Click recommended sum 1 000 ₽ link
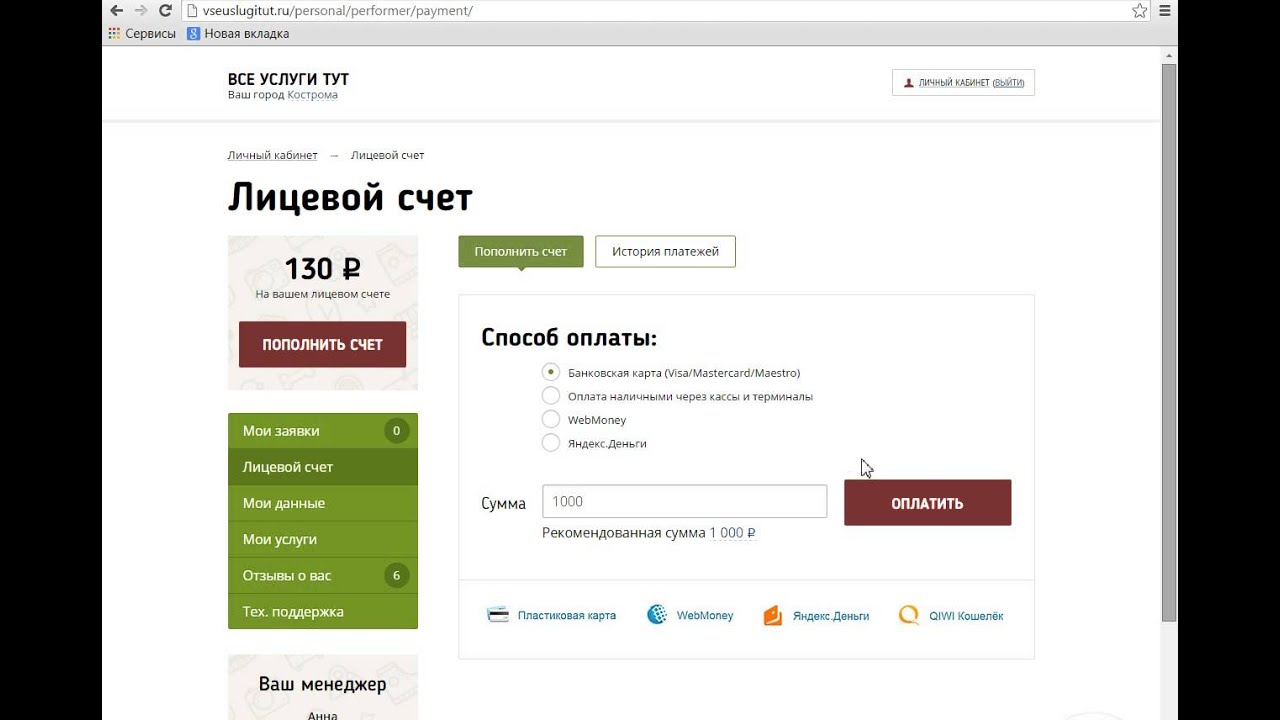 click(x=732, y=533)
